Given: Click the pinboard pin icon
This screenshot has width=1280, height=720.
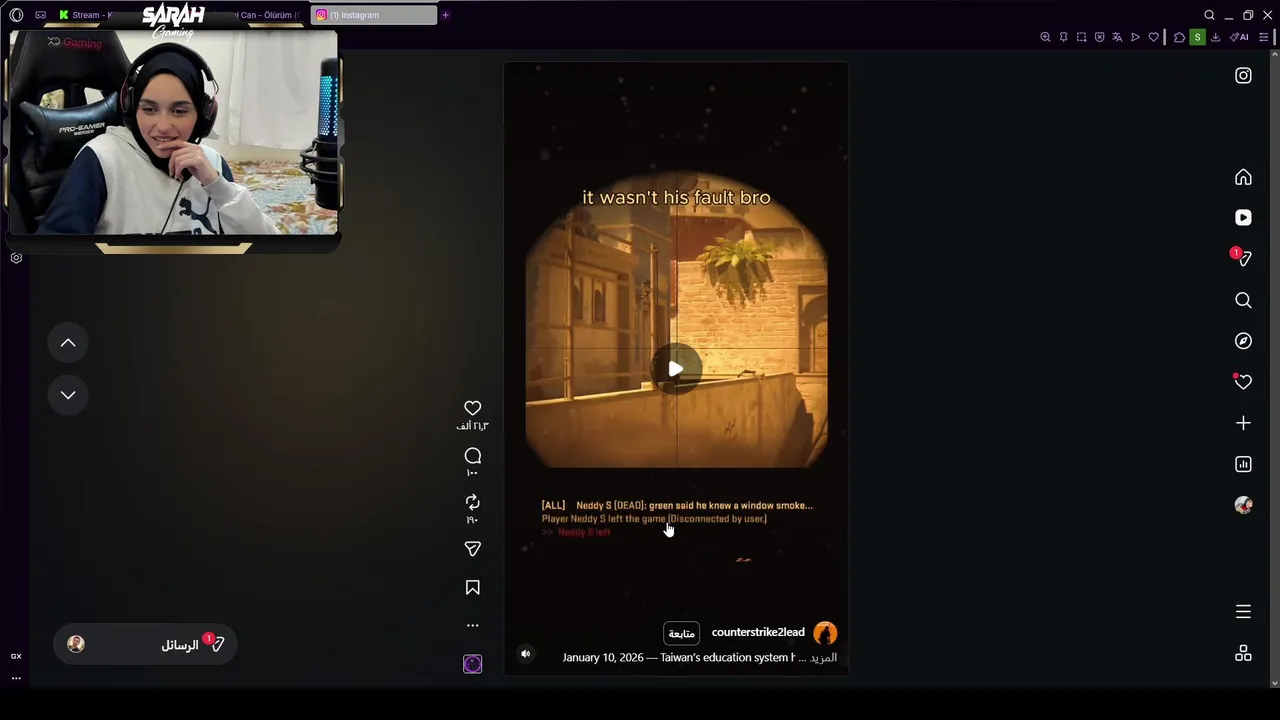Looking at the screenshot, I should (1063, 37).
